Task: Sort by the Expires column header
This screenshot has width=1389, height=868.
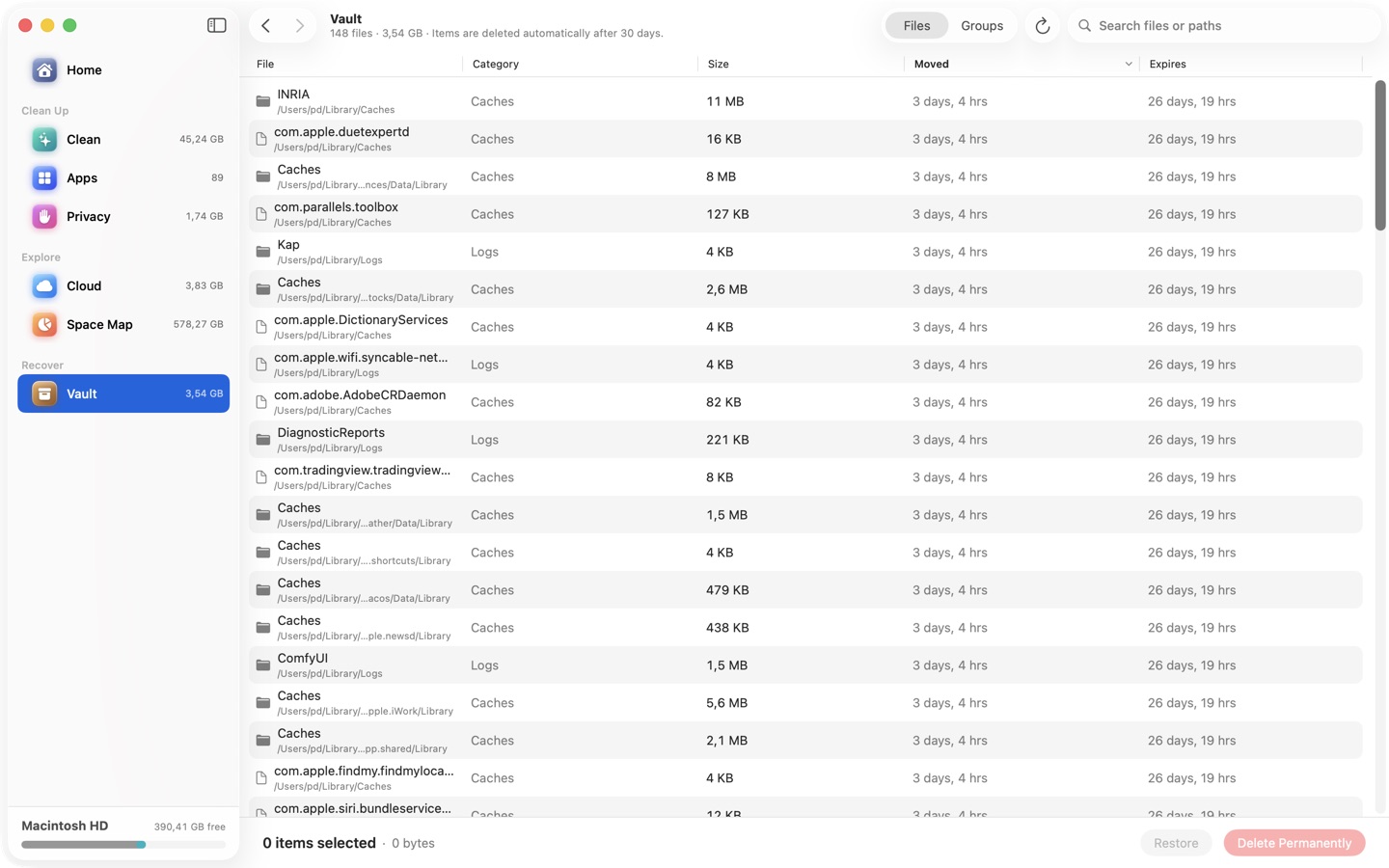Action: (1250, 64)
